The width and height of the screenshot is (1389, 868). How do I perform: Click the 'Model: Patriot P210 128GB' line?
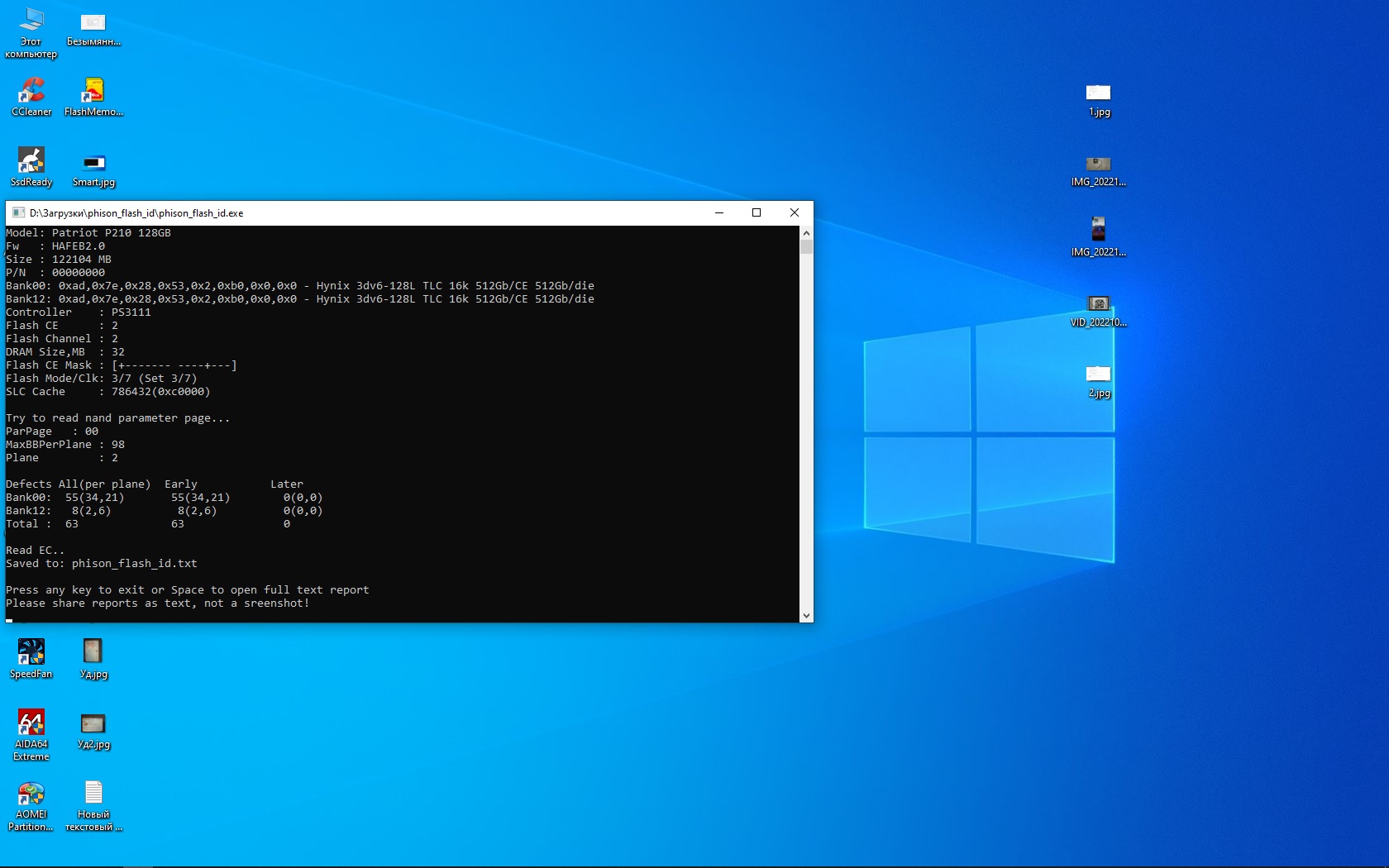point(88,233)
